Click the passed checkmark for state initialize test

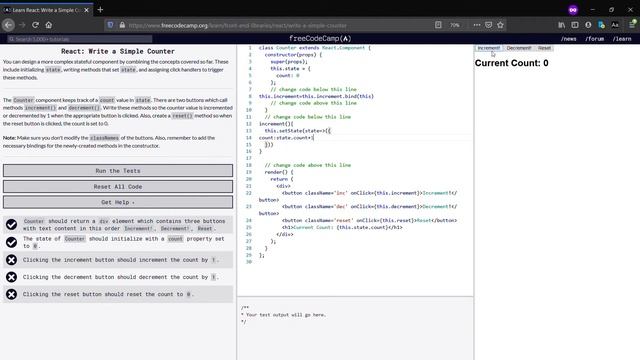[x=11, y=242]
